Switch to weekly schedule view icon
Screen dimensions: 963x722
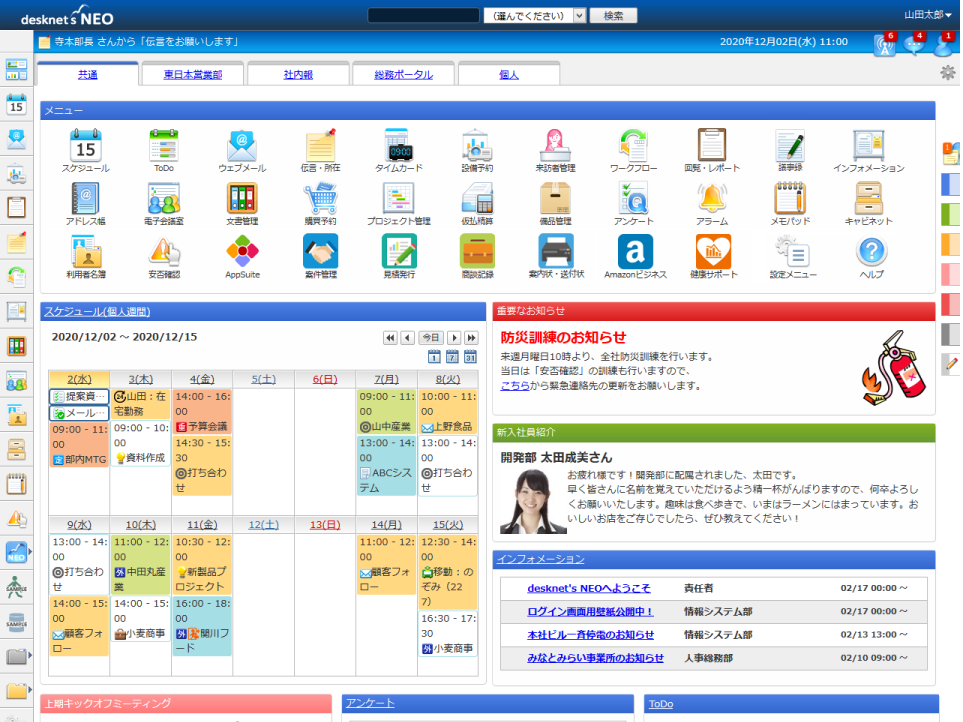[x=452, y=357]
